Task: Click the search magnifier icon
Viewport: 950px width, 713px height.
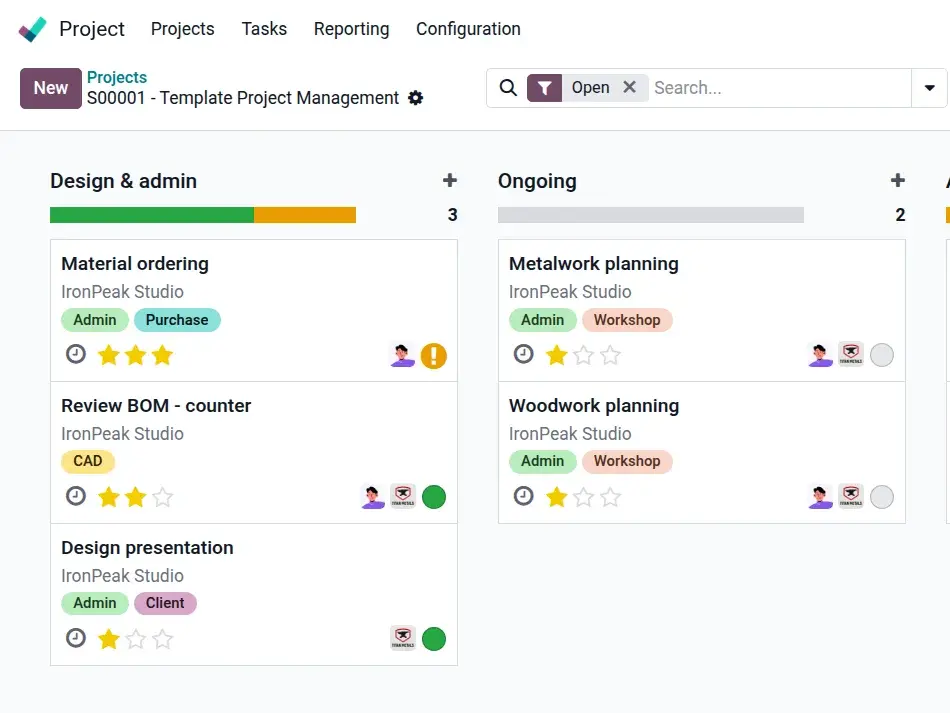Action: tap(508, 88)
